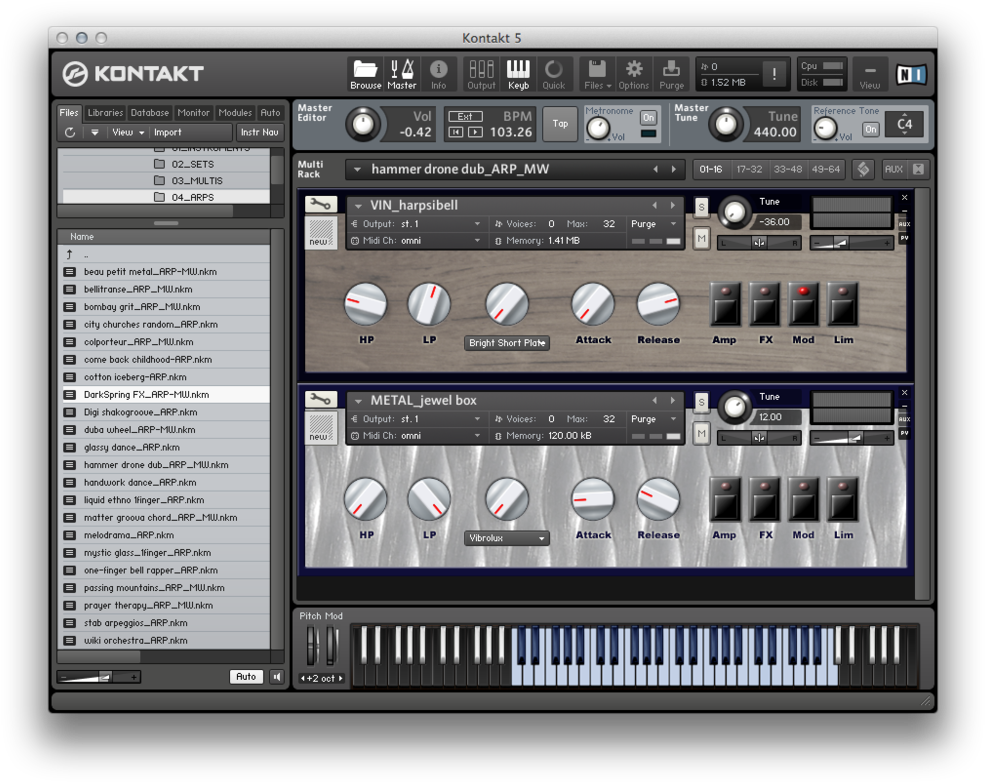Screen dimensions: 985x782
Task: Switch to the Database tab
Action: [150, 112]
